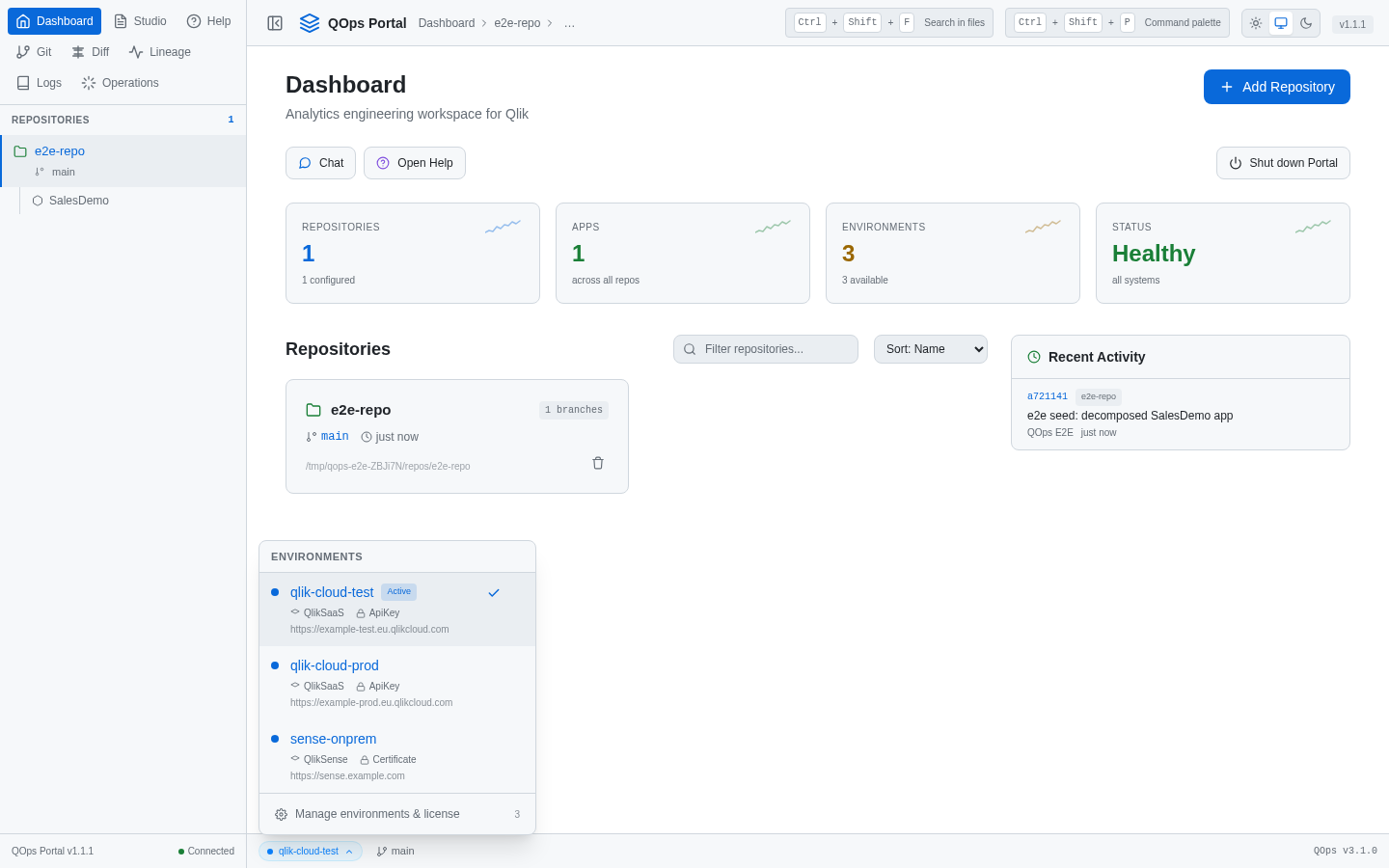Switch to the Git tab

point(34,52)
